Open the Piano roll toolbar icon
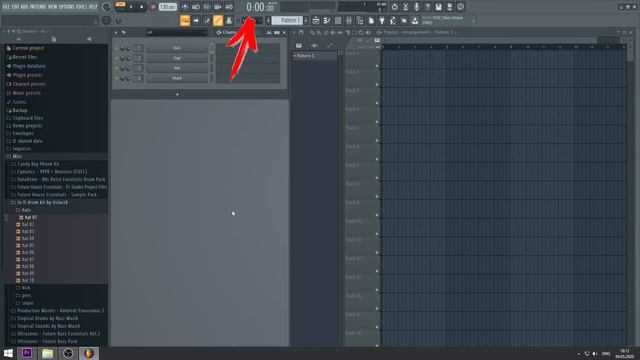Viewport: 640px width, 360px height. point(327,20)
